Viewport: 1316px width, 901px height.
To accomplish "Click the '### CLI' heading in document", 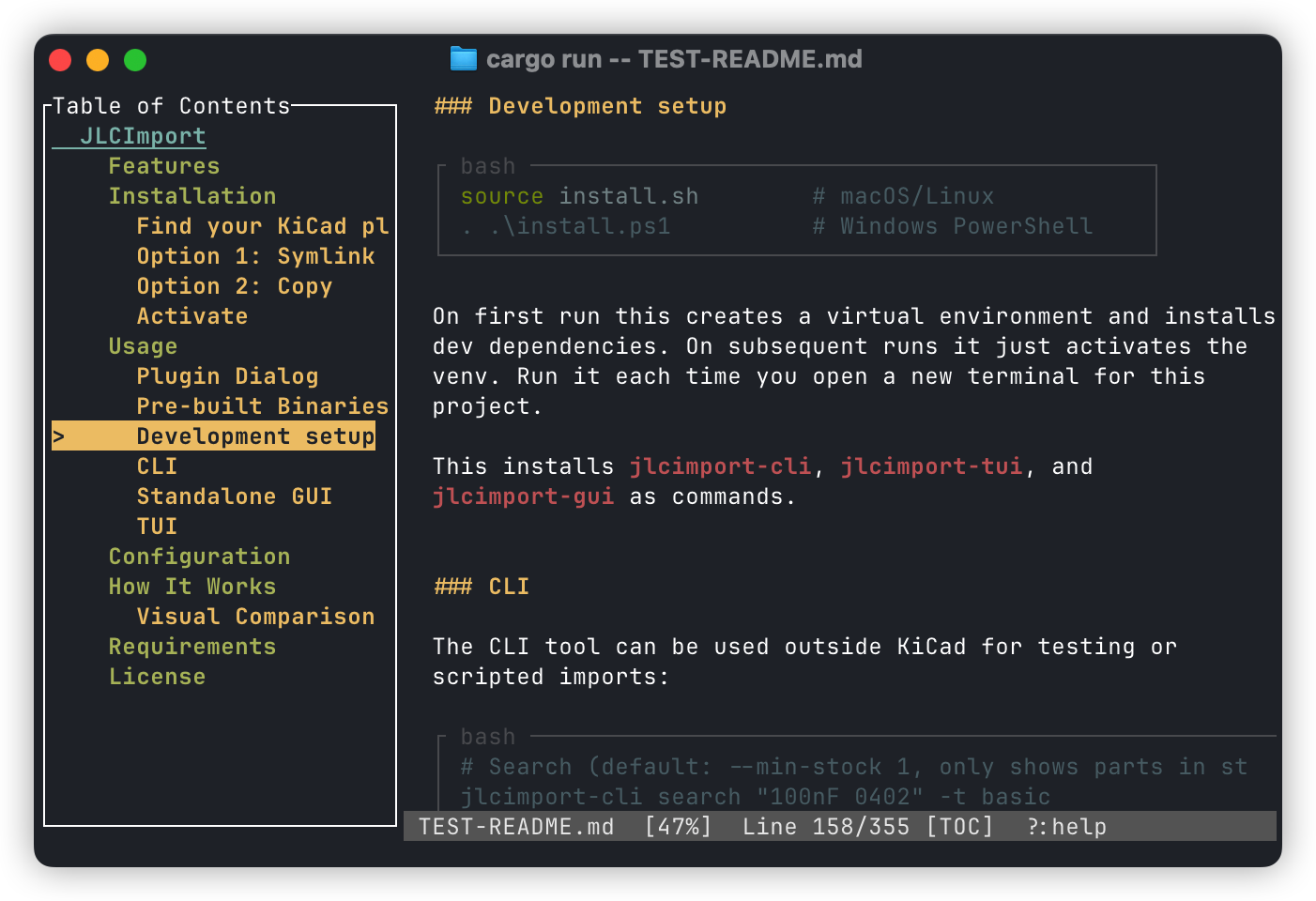I will click(x=482, y=587).
